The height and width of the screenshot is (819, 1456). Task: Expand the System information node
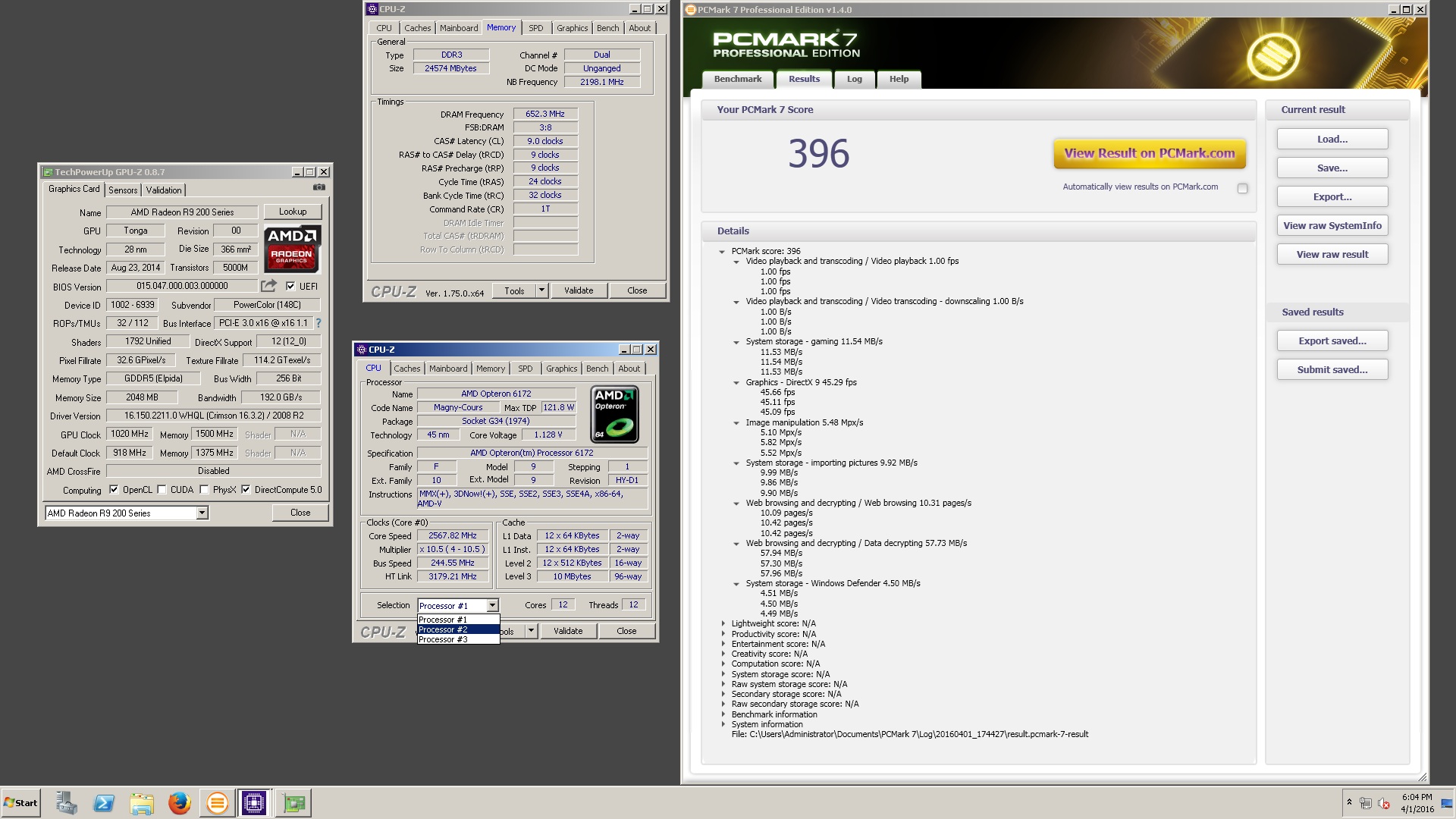click(x=723, y=724)
